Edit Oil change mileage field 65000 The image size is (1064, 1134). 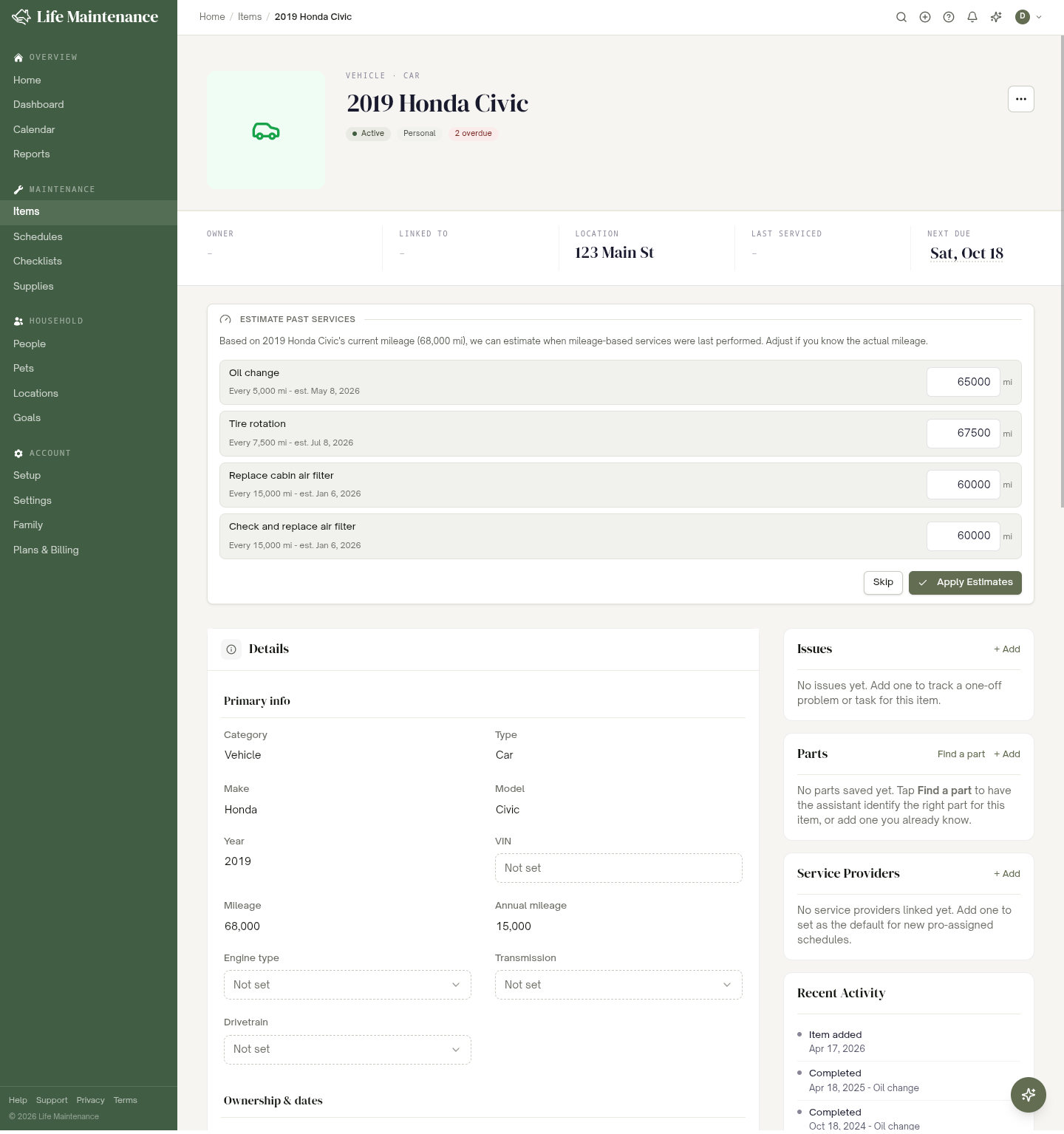964,382
